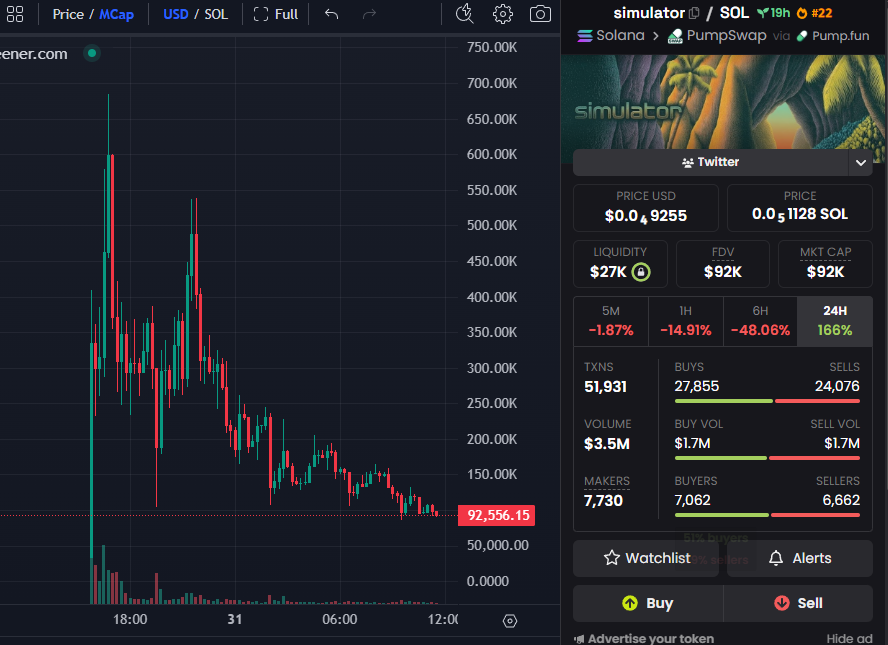
Task: Click the buy volume progress bar
Action: tap(720, 457)
